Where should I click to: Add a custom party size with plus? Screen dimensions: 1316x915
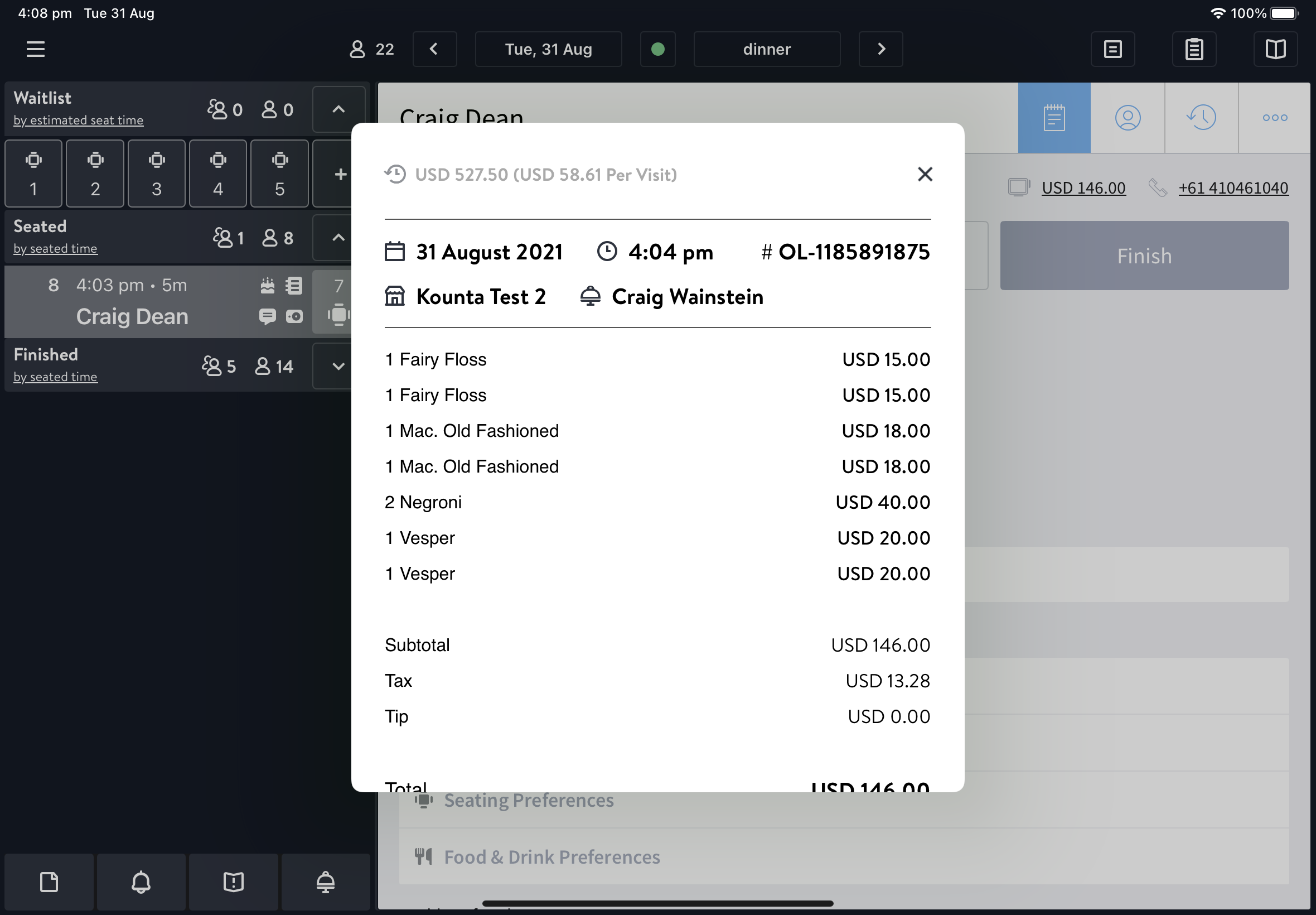point(340,174)
